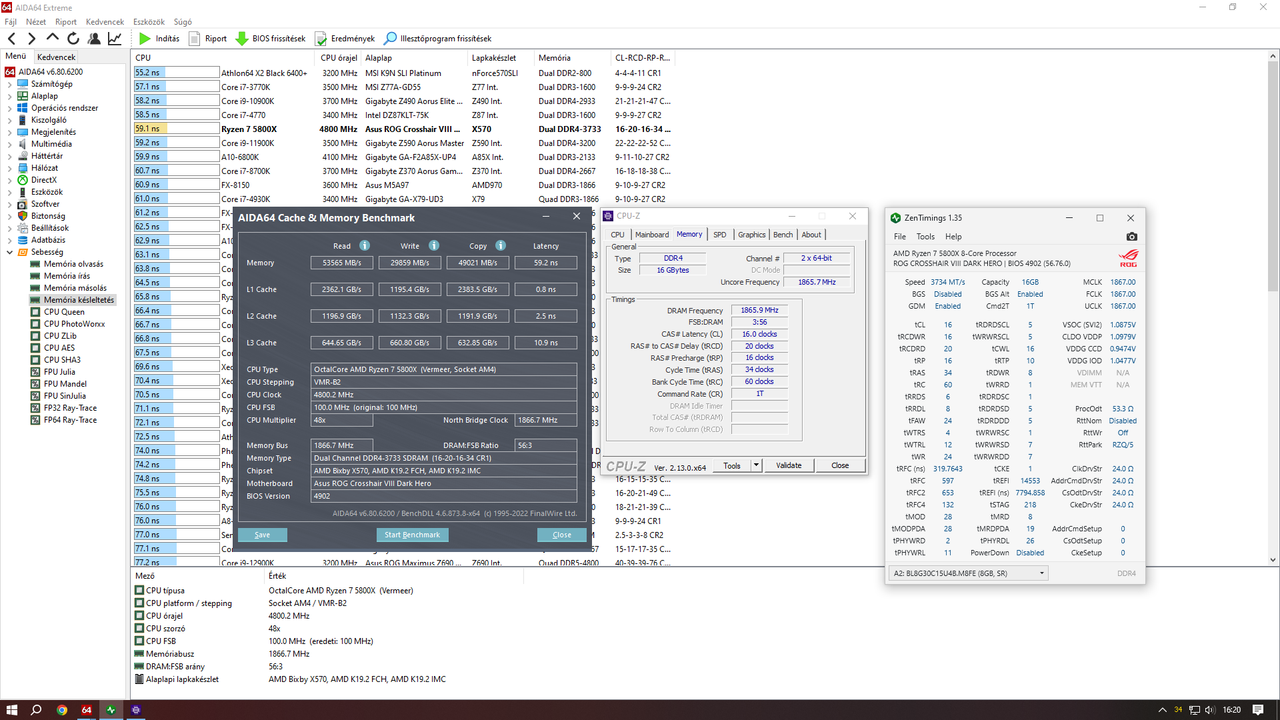This screenshot has width=1280, height=720.
Task: Switch to SPD tab in CPU-Z
Action: click(720, 235)
